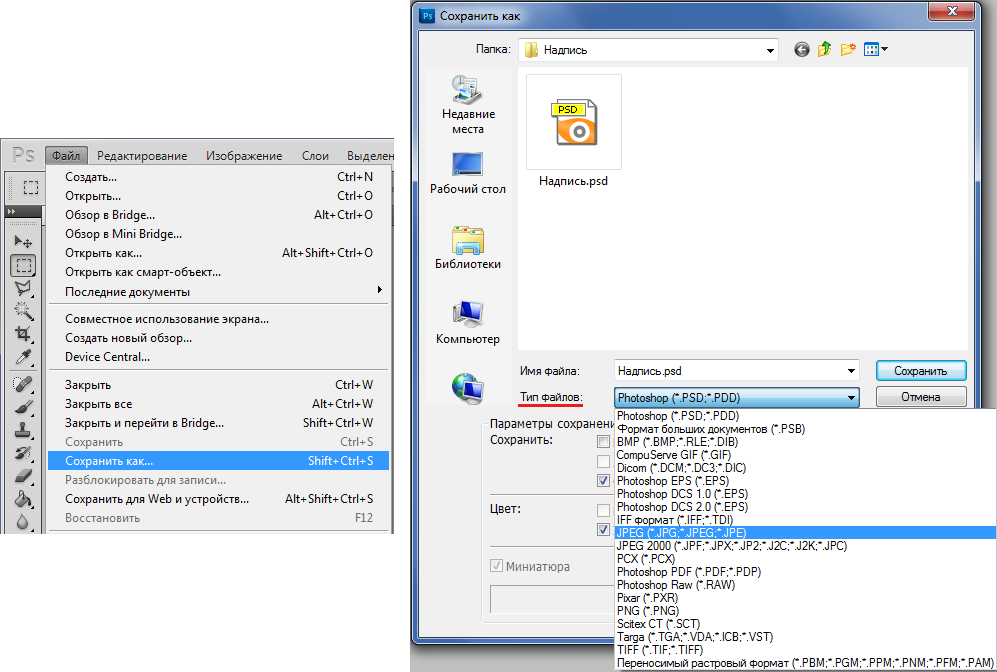Viewport: 997px width, 672px height.
Task: Choose JPEG 2000 format entry
Action: (805, 545)
